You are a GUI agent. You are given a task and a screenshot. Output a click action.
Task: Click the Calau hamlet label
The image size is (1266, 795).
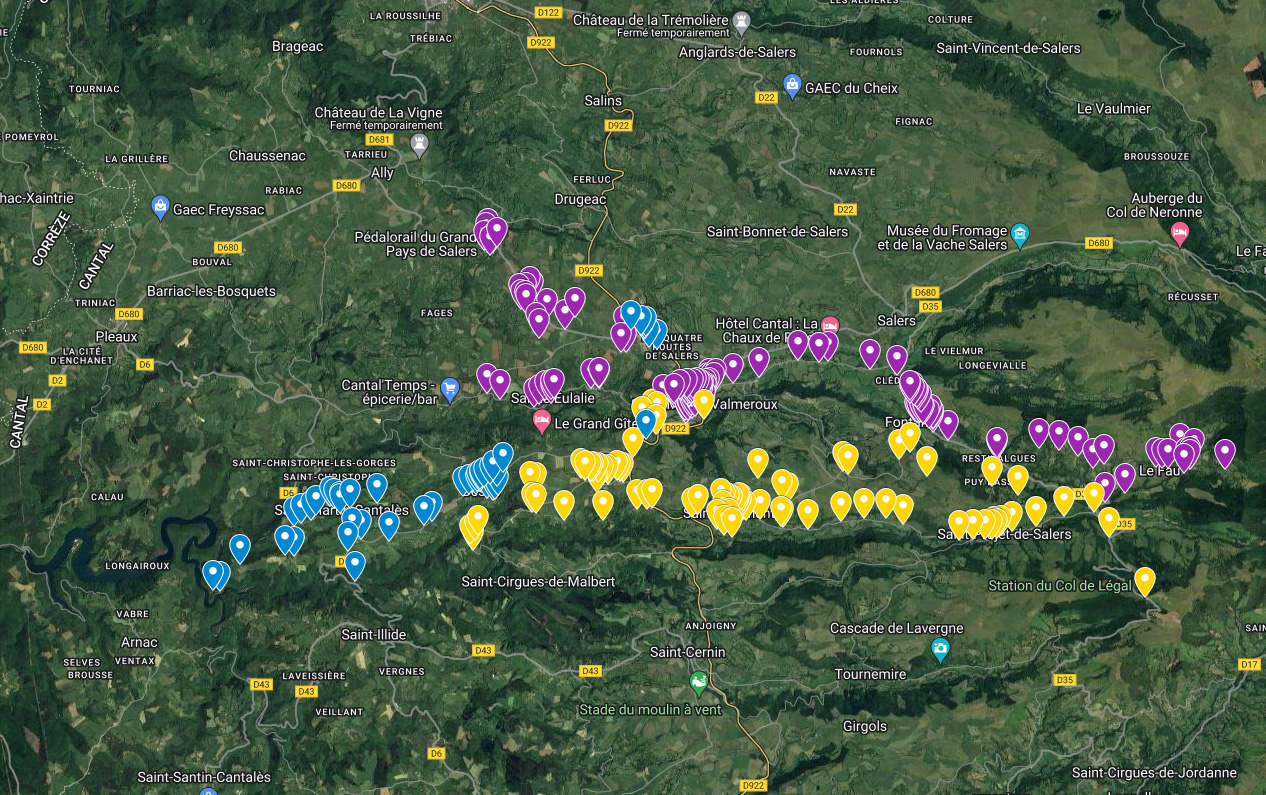[x=107, y=497]
